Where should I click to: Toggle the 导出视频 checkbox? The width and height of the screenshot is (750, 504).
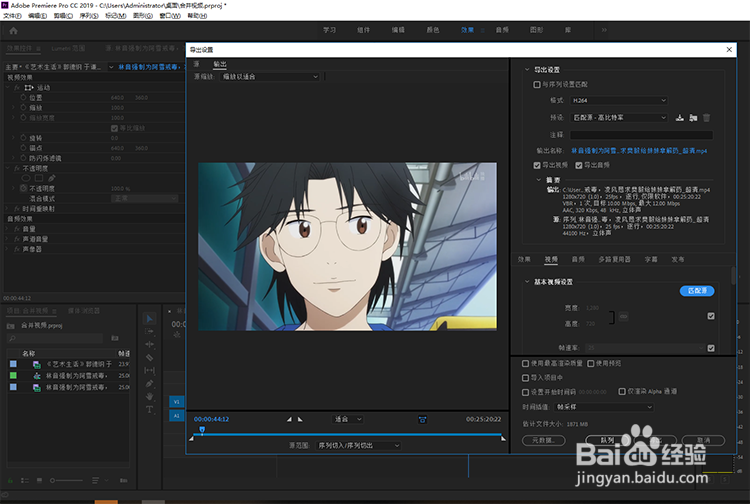(537, 165)
